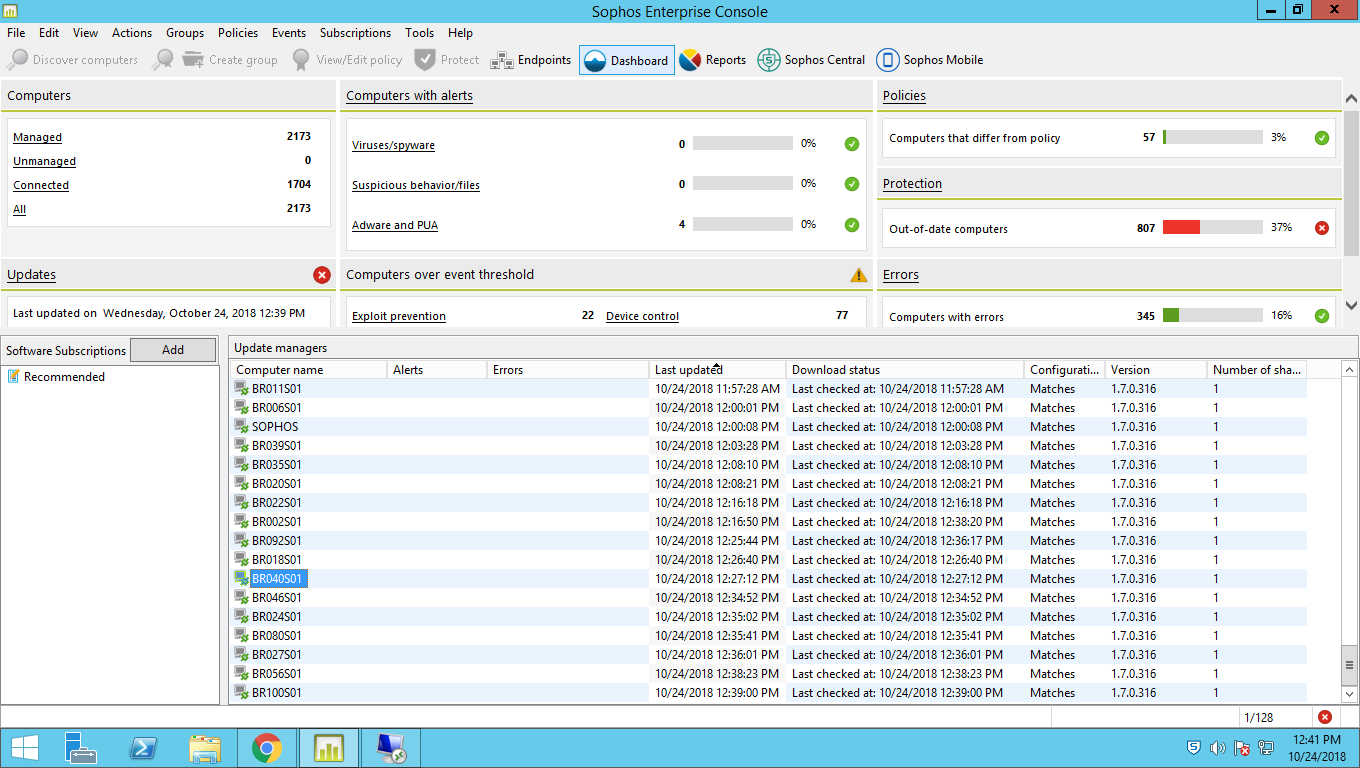Image resolution: width=1360 pixels, height=768 pixels.
Task: Sort by the Last updated column header
Action: click(716, 370)
